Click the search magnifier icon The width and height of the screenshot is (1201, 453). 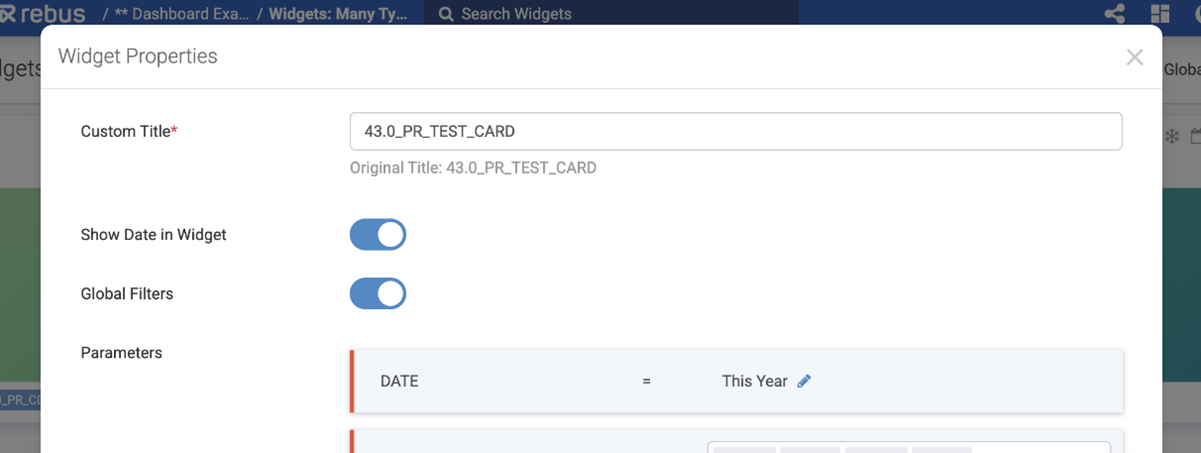(x=445, y=14)
